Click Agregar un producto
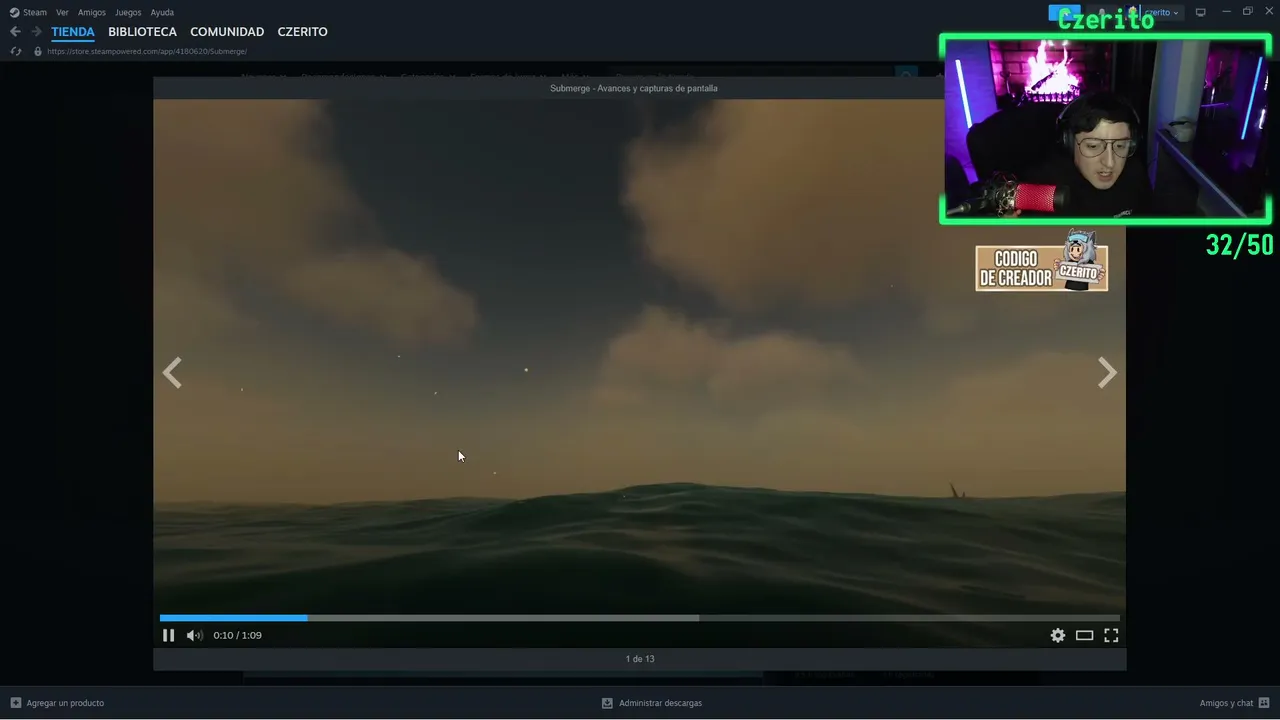 pos(57,703)
